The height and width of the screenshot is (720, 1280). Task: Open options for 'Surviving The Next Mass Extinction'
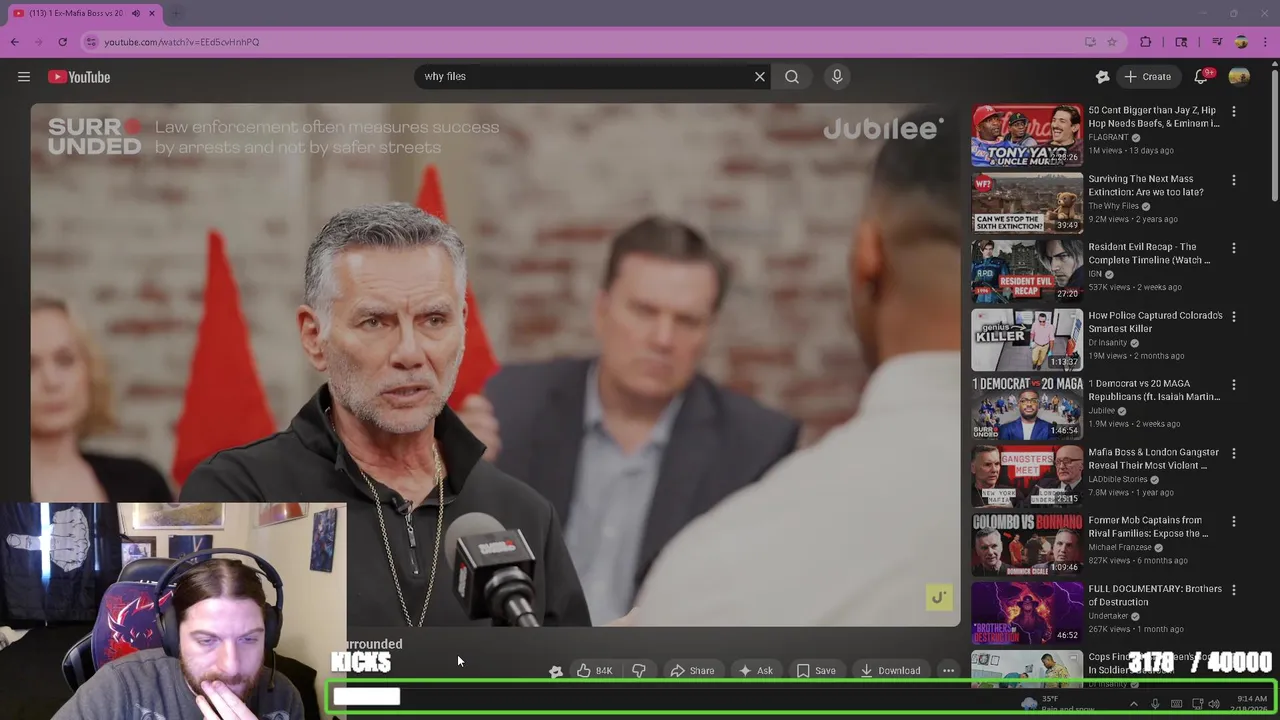[x=1234, y=180]
